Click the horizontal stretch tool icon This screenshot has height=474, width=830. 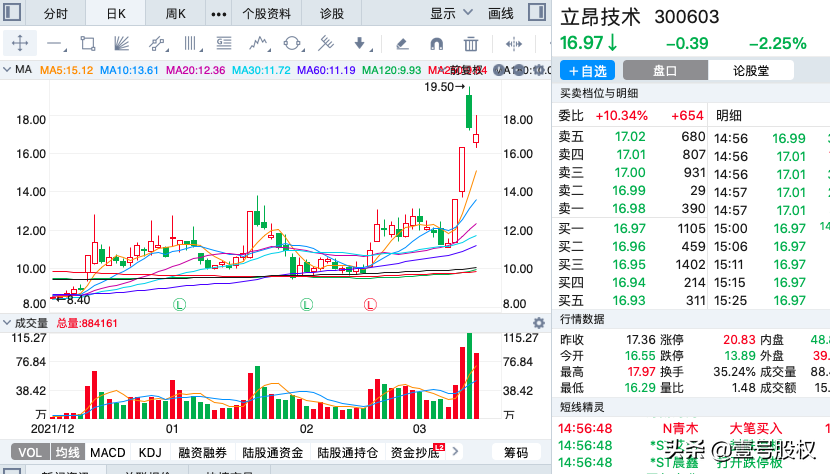point(513,43)
